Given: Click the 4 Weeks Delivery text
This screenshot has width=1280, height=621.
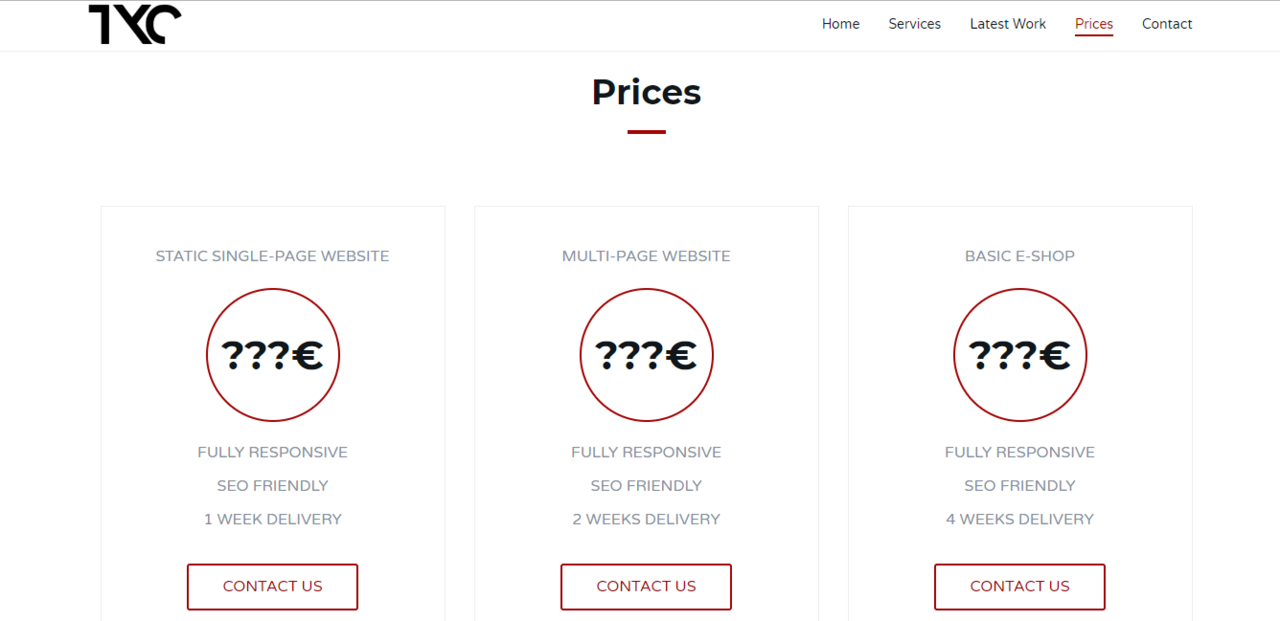Looking at the screenshot, I should tap(1020, 519).
